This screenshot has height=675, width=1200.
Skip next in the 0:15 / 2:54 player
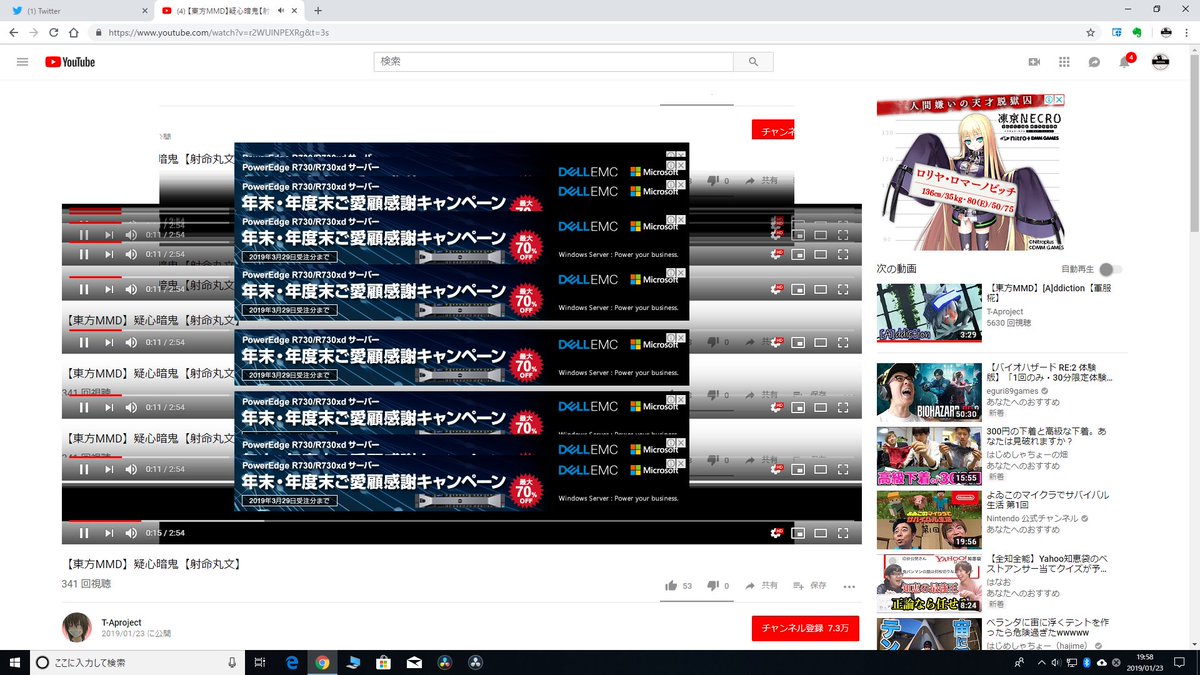click(x=109, y=533)
